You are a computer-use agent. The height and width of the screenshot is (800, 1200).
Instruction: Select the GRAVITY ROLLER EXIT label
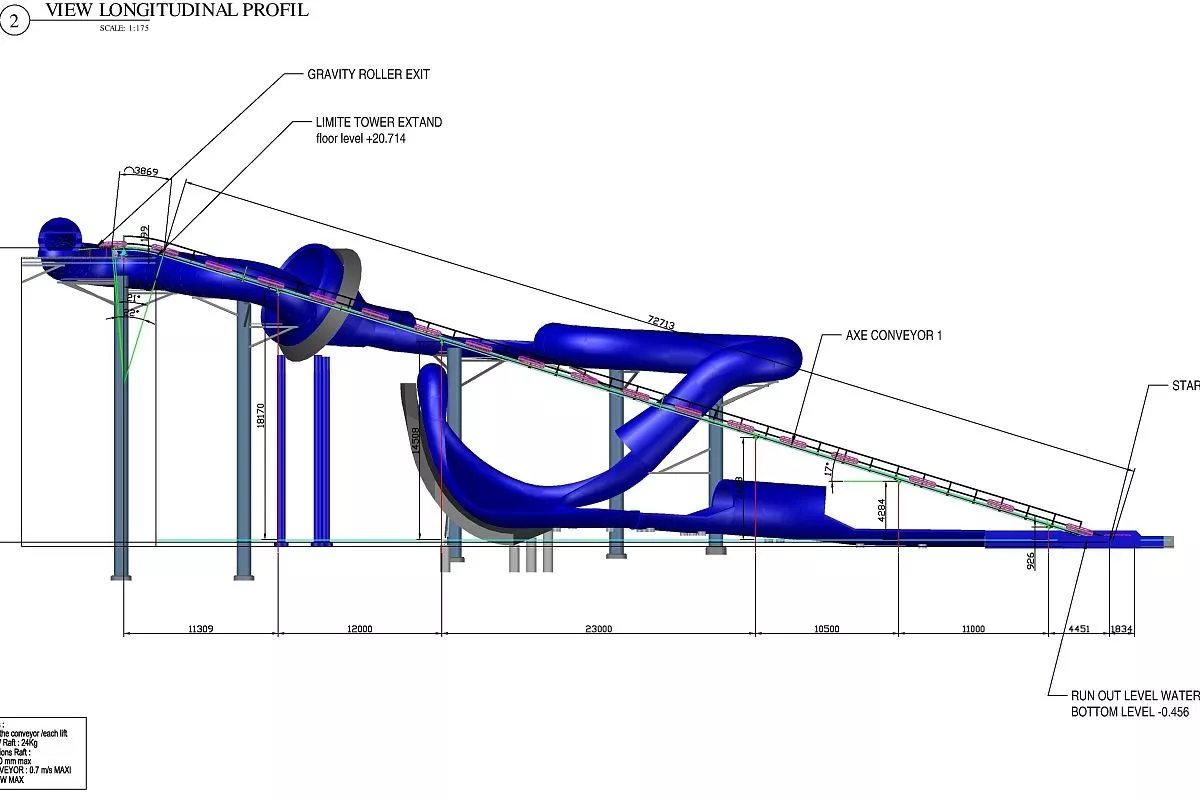[x=368, y=75]
